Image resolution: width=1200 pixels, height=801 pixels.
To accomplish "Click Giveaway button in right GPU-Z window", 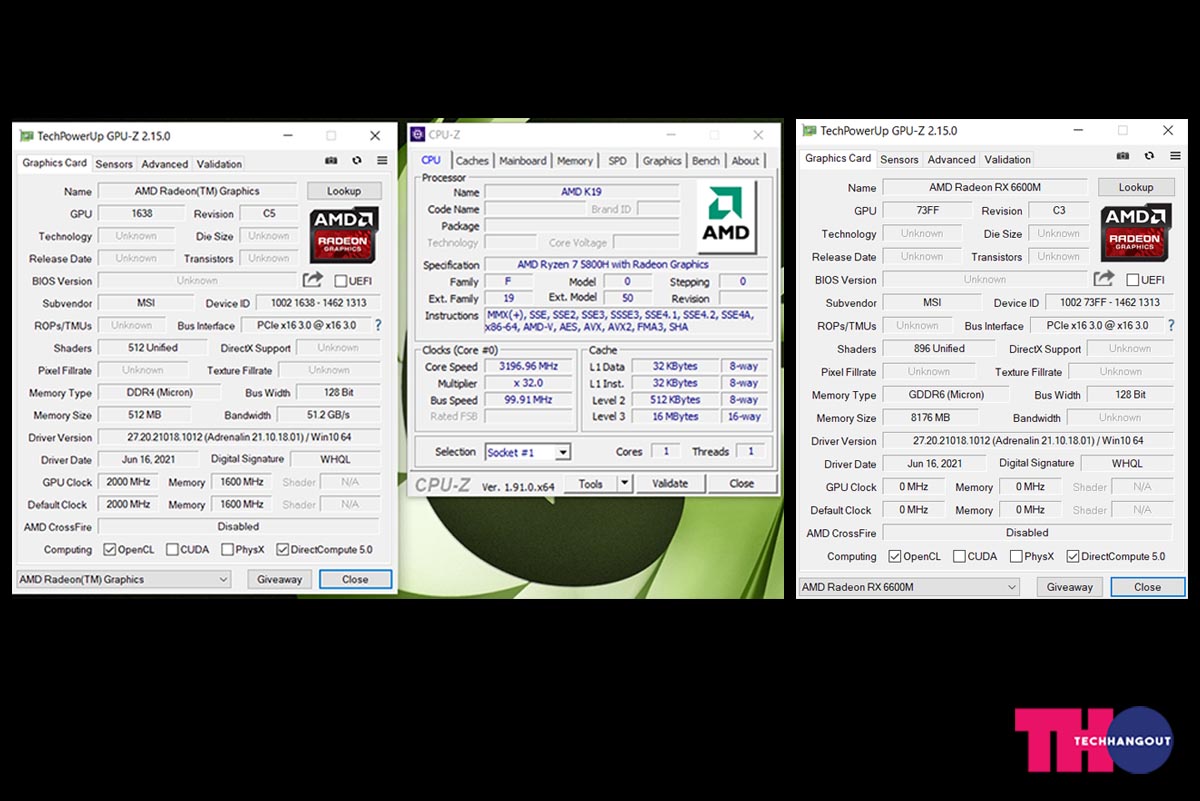I will coord(1070,587).
